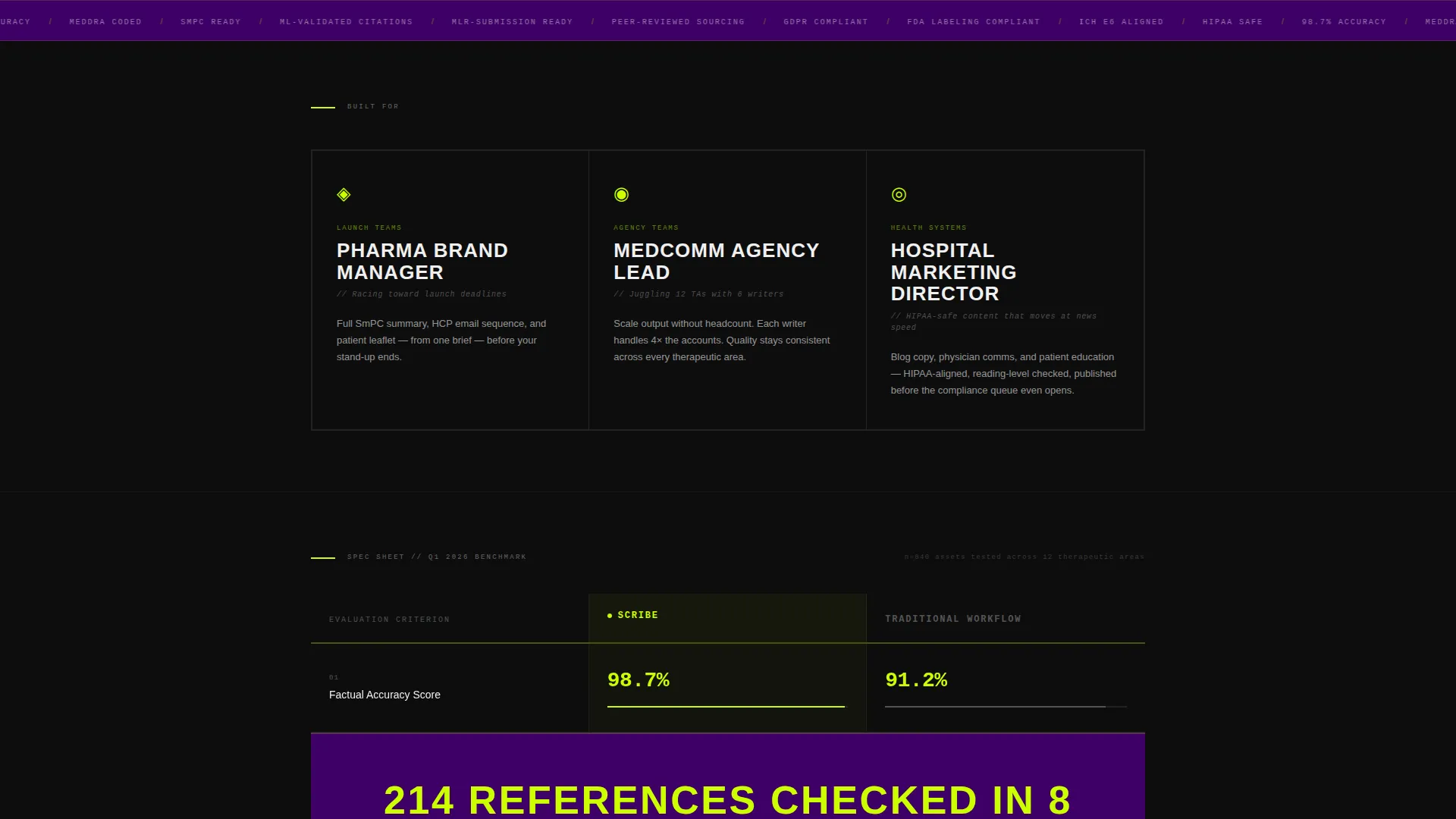The height and width of the screenshot is (819, 1456).
Task: Click SMPC READY in the top ticker
Action: pyautogui.click(x=211, y=22)
